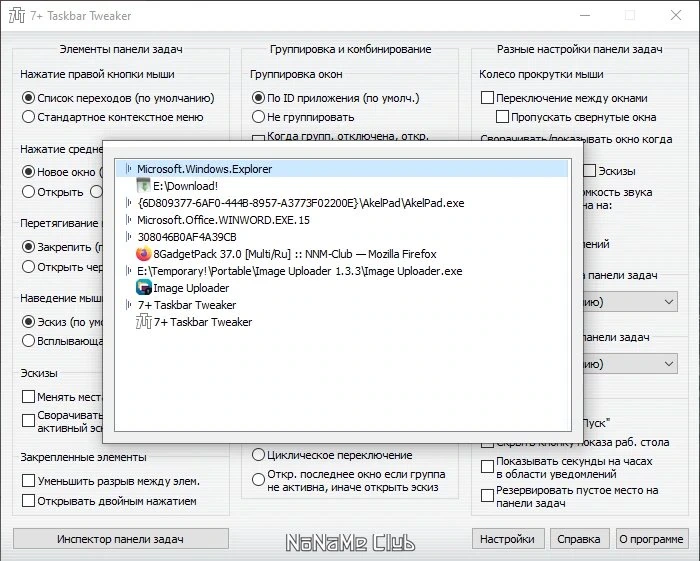Enable Переключение между окнами checkbox

pos(487,98)
